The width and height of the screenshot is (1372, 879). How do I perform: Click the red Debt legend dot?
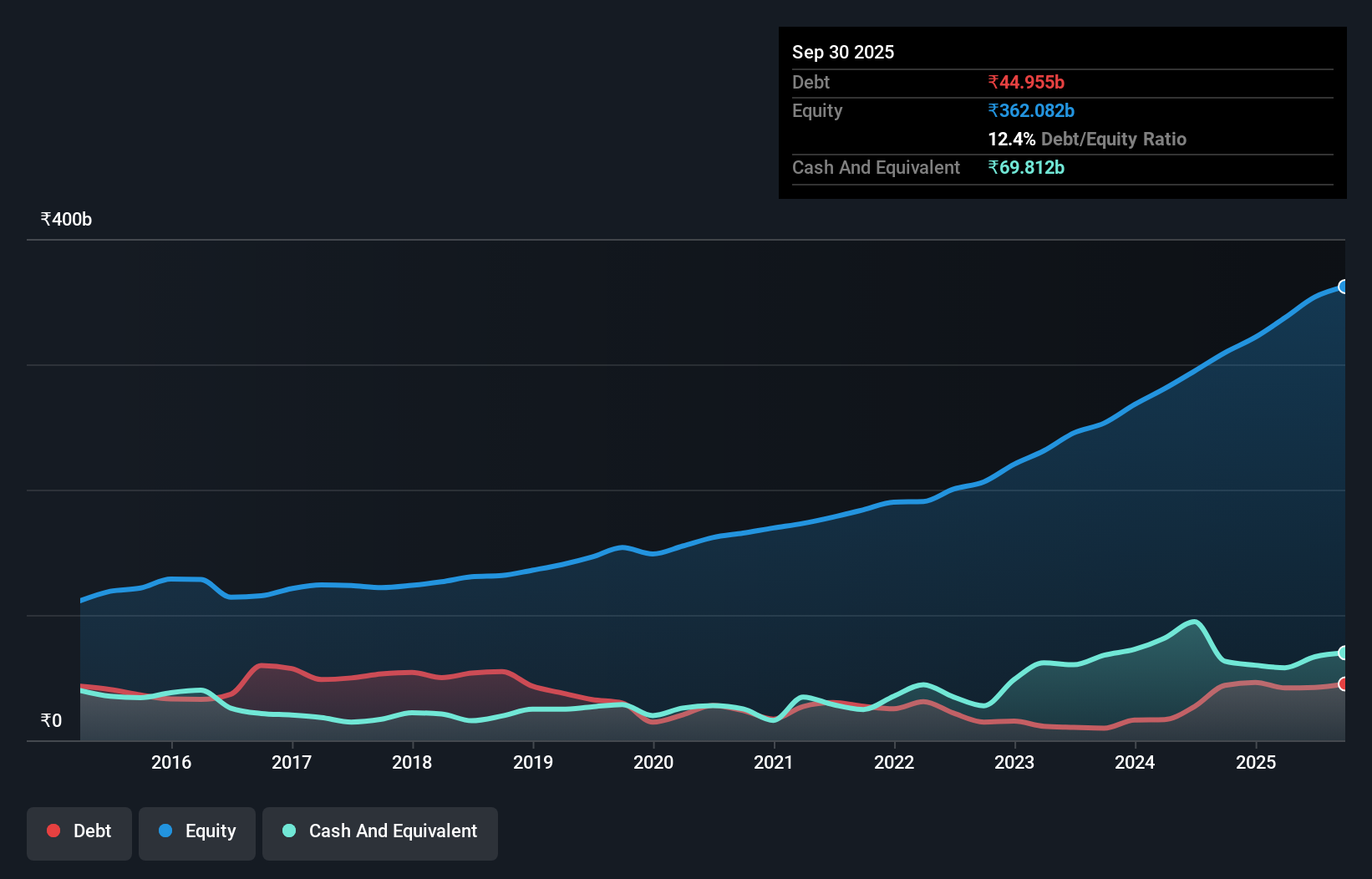tap(53, 831)
